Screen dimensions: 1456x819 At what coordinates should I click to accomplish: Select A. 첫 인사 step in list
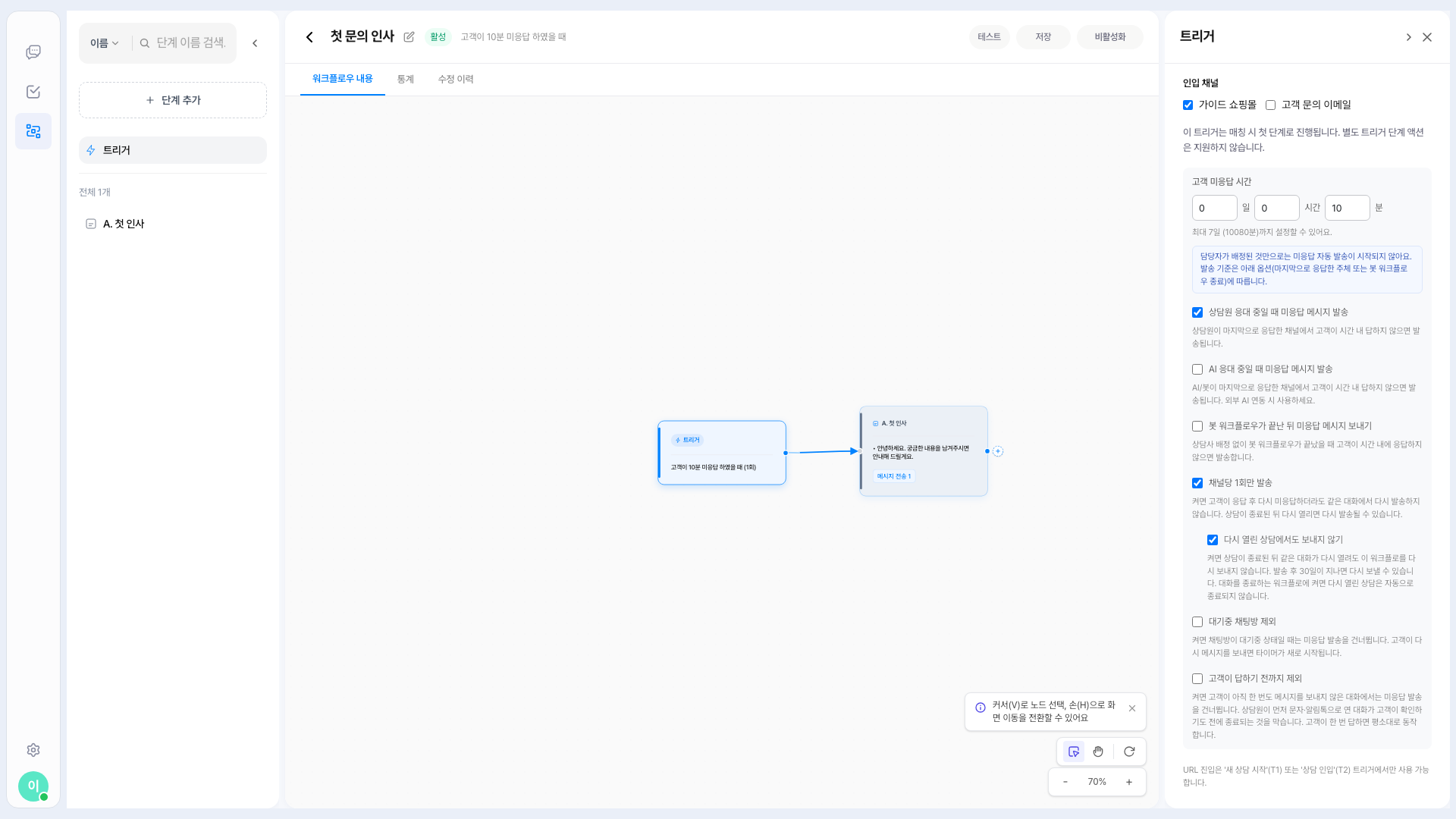(173, 224)
